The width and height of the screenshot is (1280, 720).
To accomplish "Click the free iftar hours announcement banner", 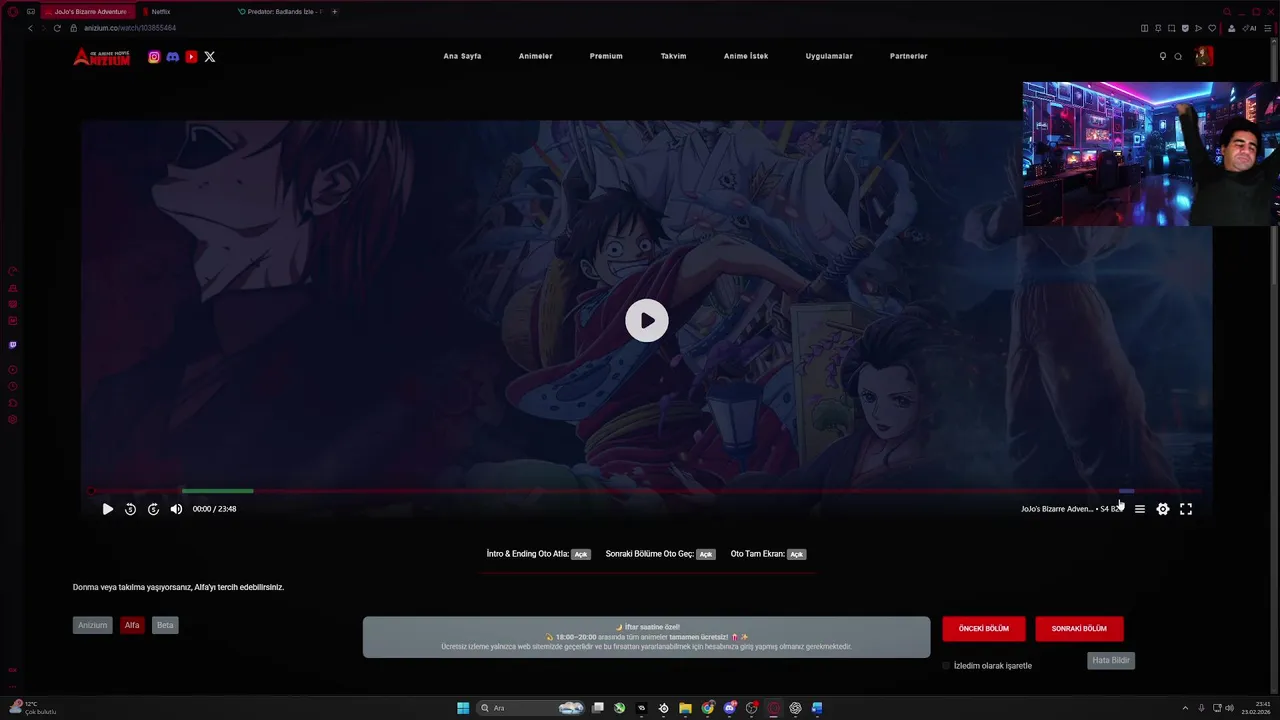I will point(646,637).
